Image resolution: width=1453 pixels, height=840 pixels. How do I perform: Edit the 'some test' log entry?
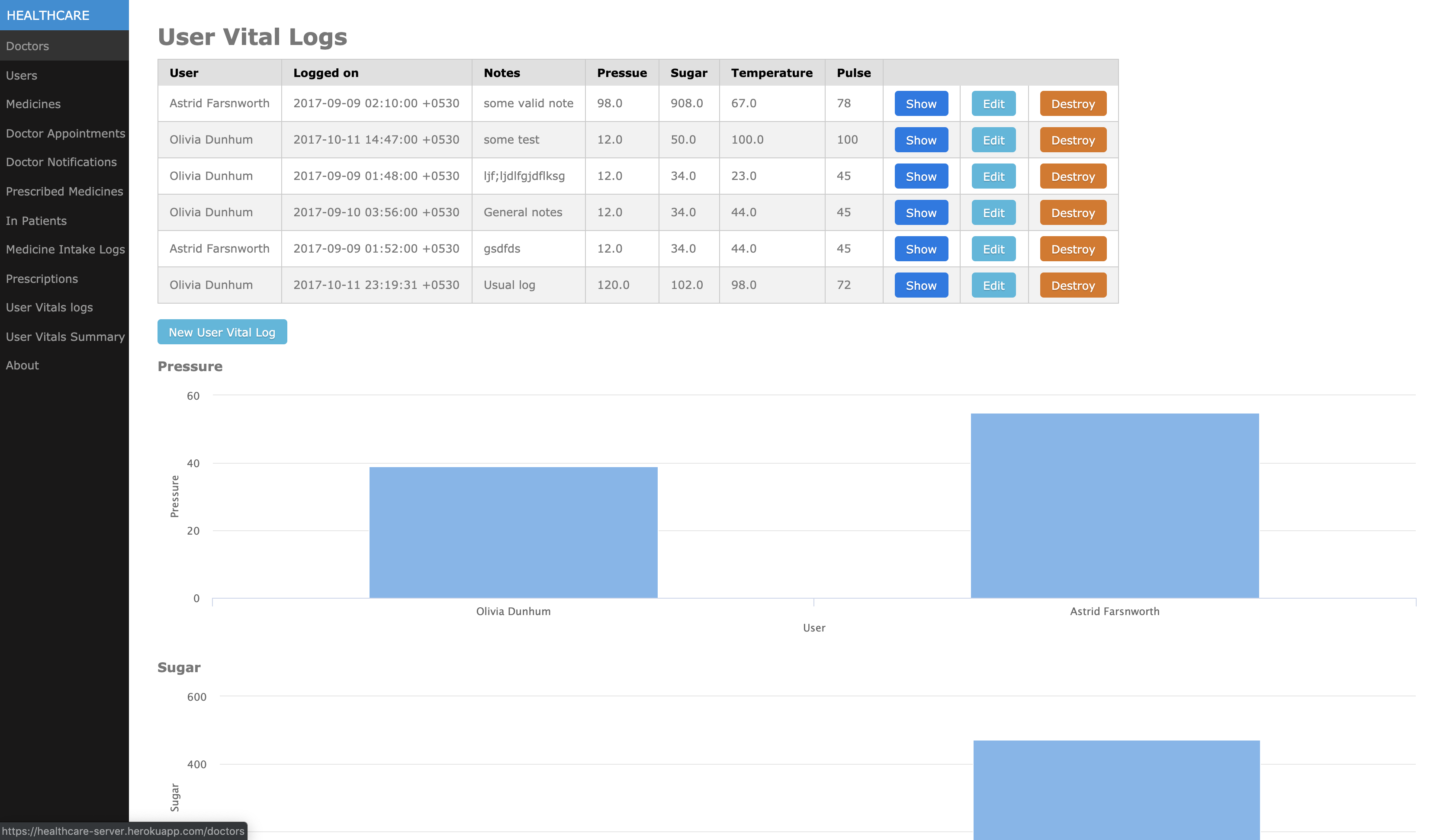[993, 140]
